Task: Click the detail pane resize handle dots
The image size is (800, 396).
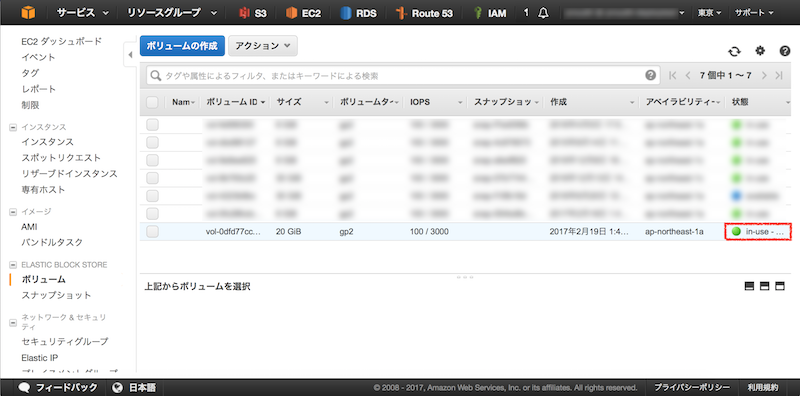Action: 465,277
